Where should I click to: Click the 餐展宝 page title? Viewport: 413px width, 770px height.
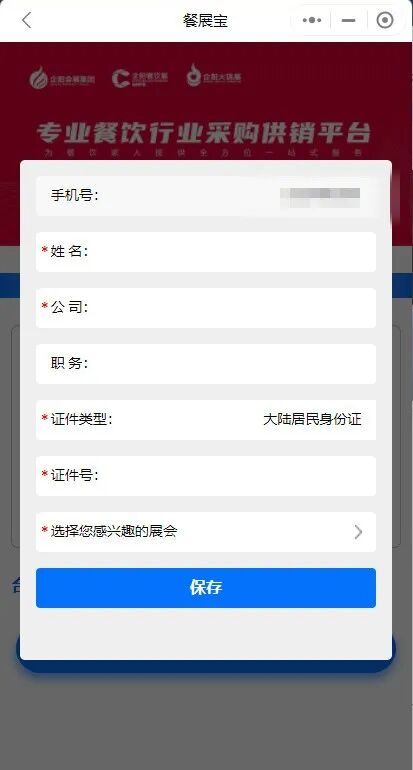click(205, 21)
